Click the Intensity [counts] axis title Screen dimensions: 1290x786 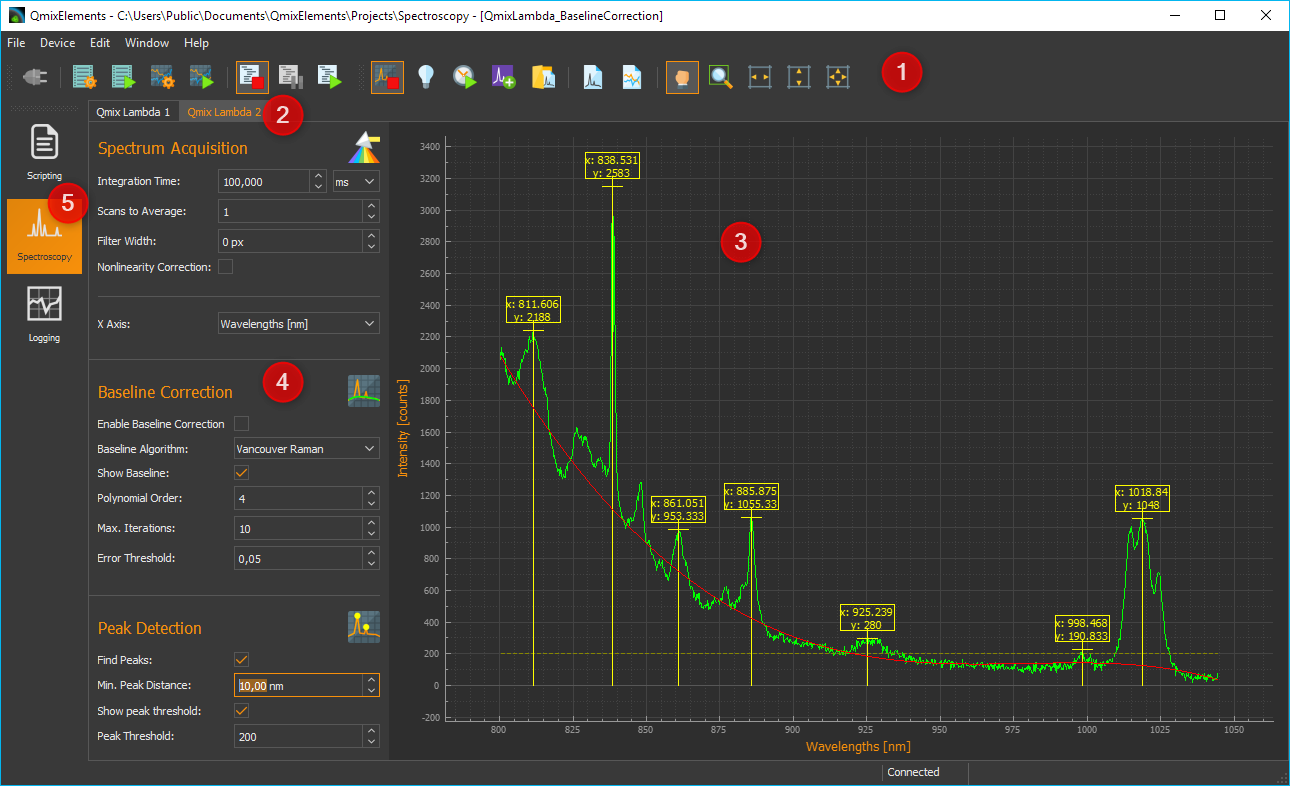pos(403,427)
